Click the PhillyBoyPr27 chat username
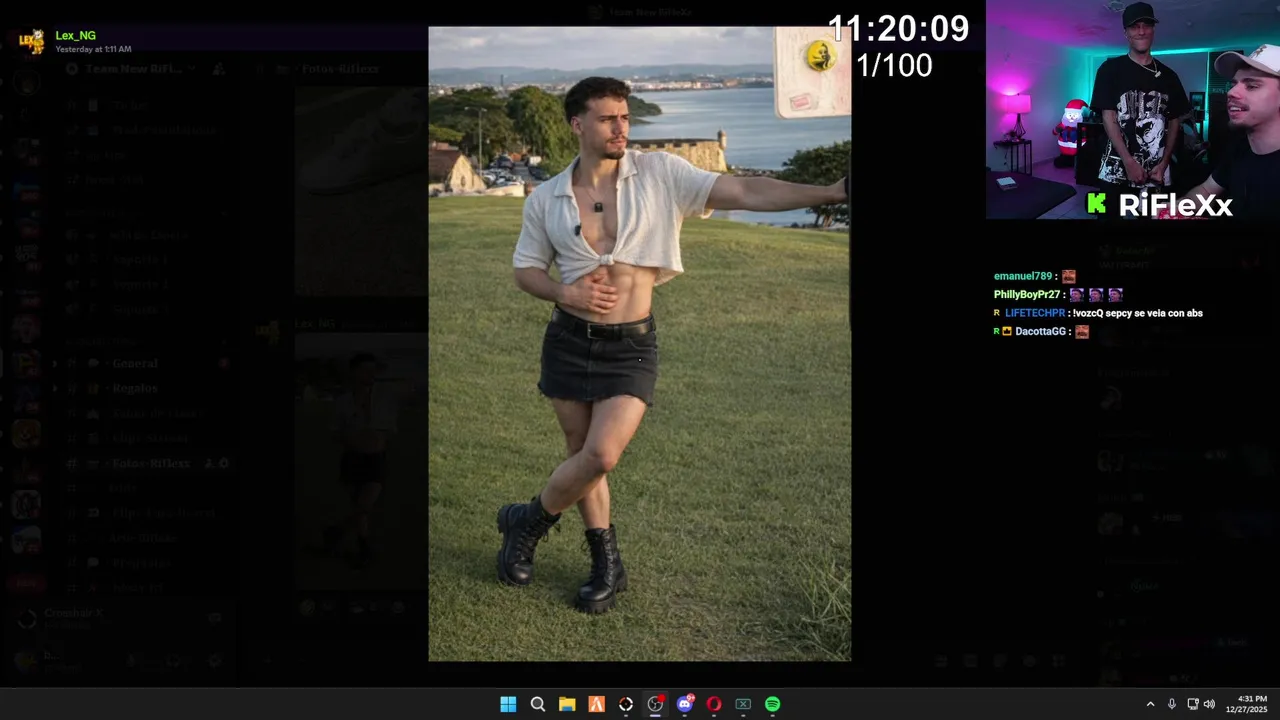 [1027, 295]
